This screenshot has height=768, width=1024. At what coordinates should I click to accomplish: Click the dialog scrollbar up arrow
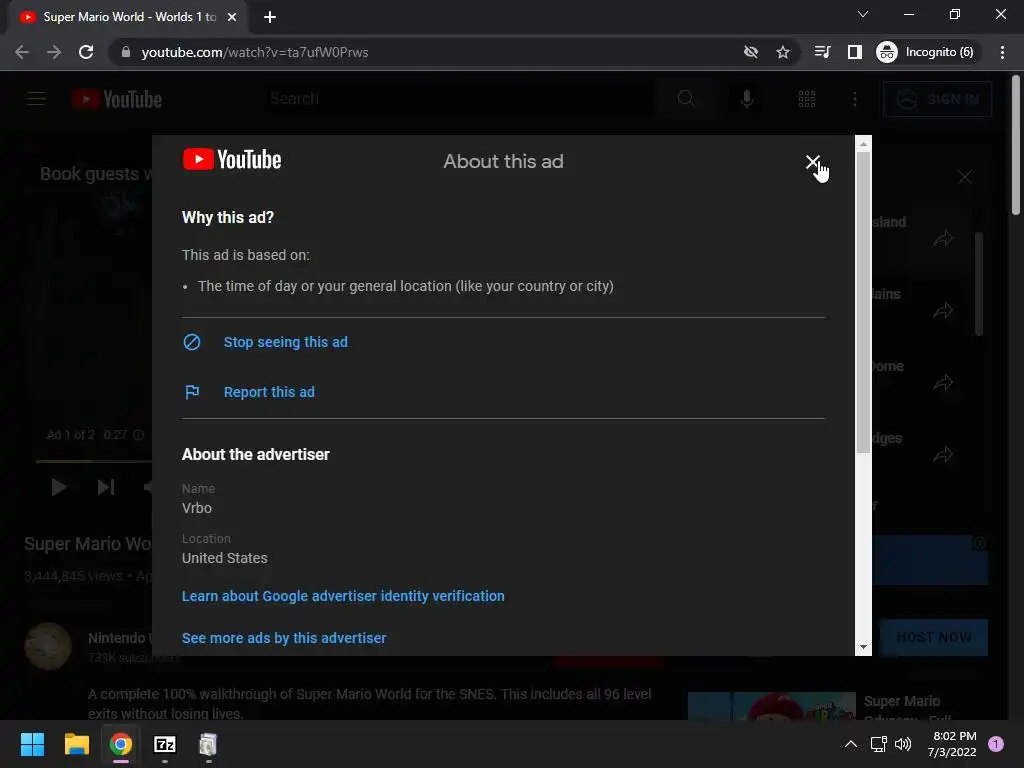(x=863, y=144)
